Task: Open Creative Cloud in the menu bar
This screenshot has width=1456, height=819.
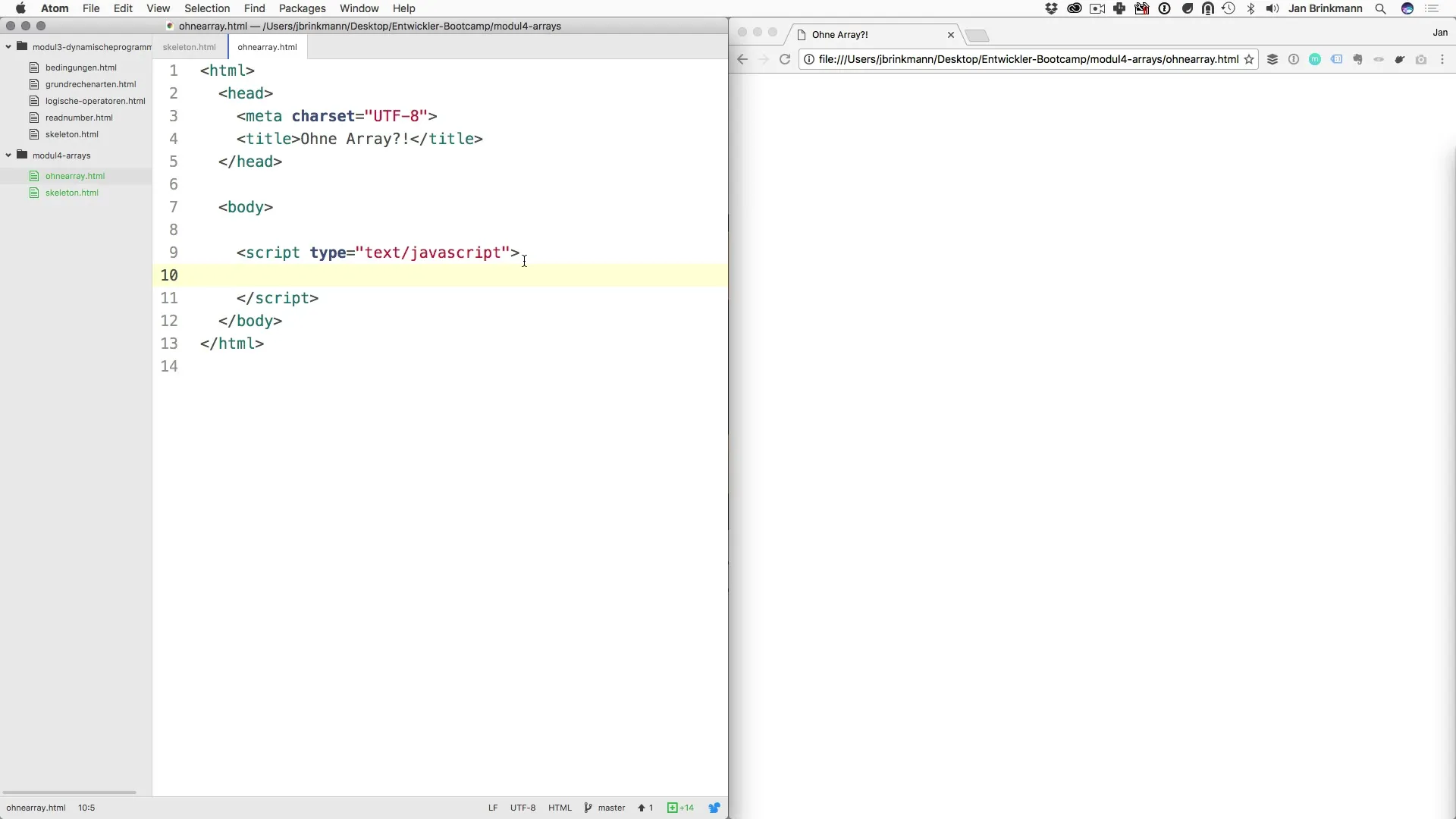Action: coord(1074,8)
